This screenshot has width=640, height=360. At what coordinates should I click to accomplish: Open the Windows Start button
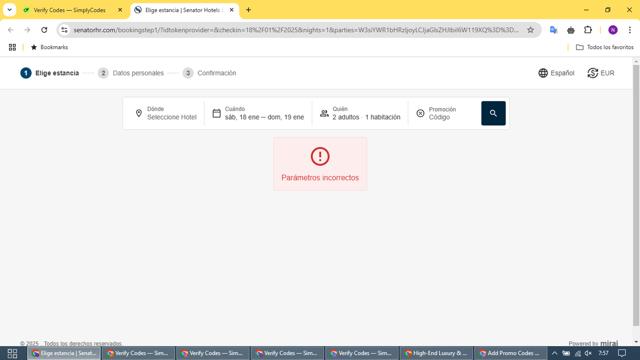point(12,353)
